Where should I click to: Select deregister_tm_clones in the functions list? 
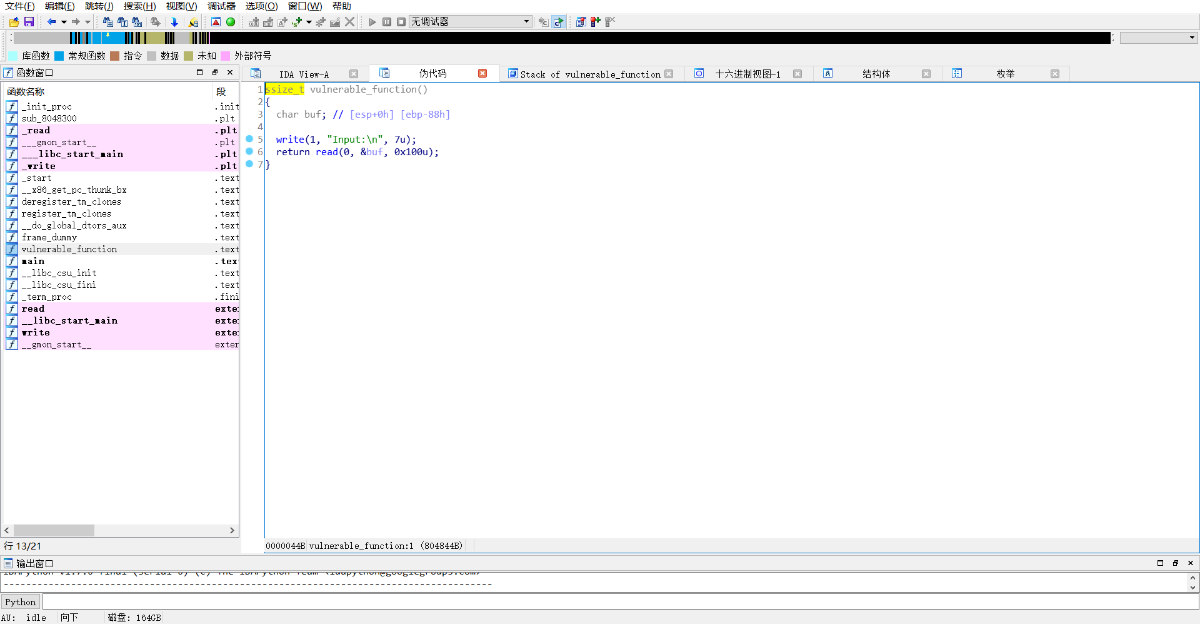click(120, 202)
